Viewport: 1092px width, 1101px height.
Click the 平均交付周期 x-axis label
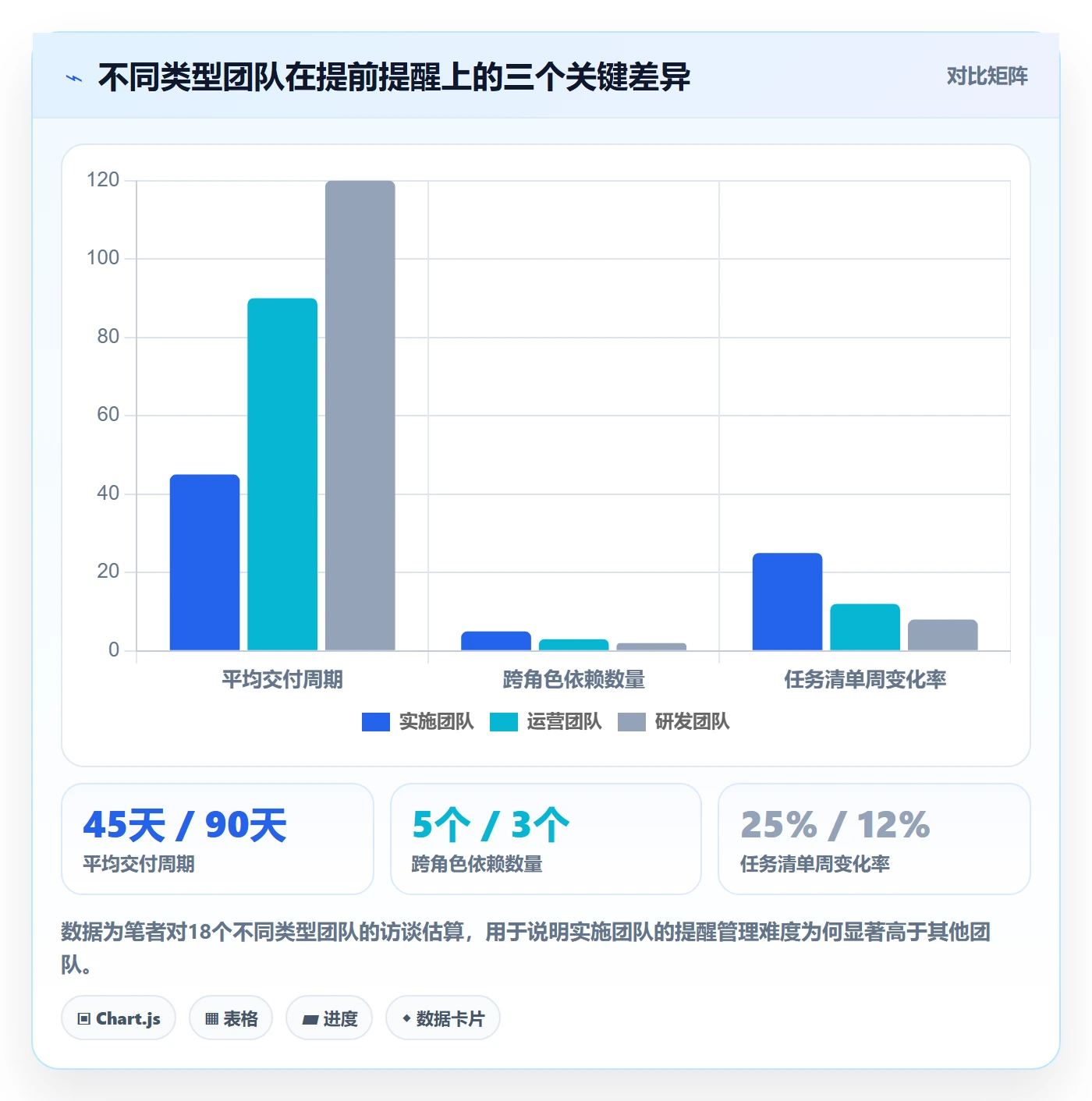click(282, 680)
